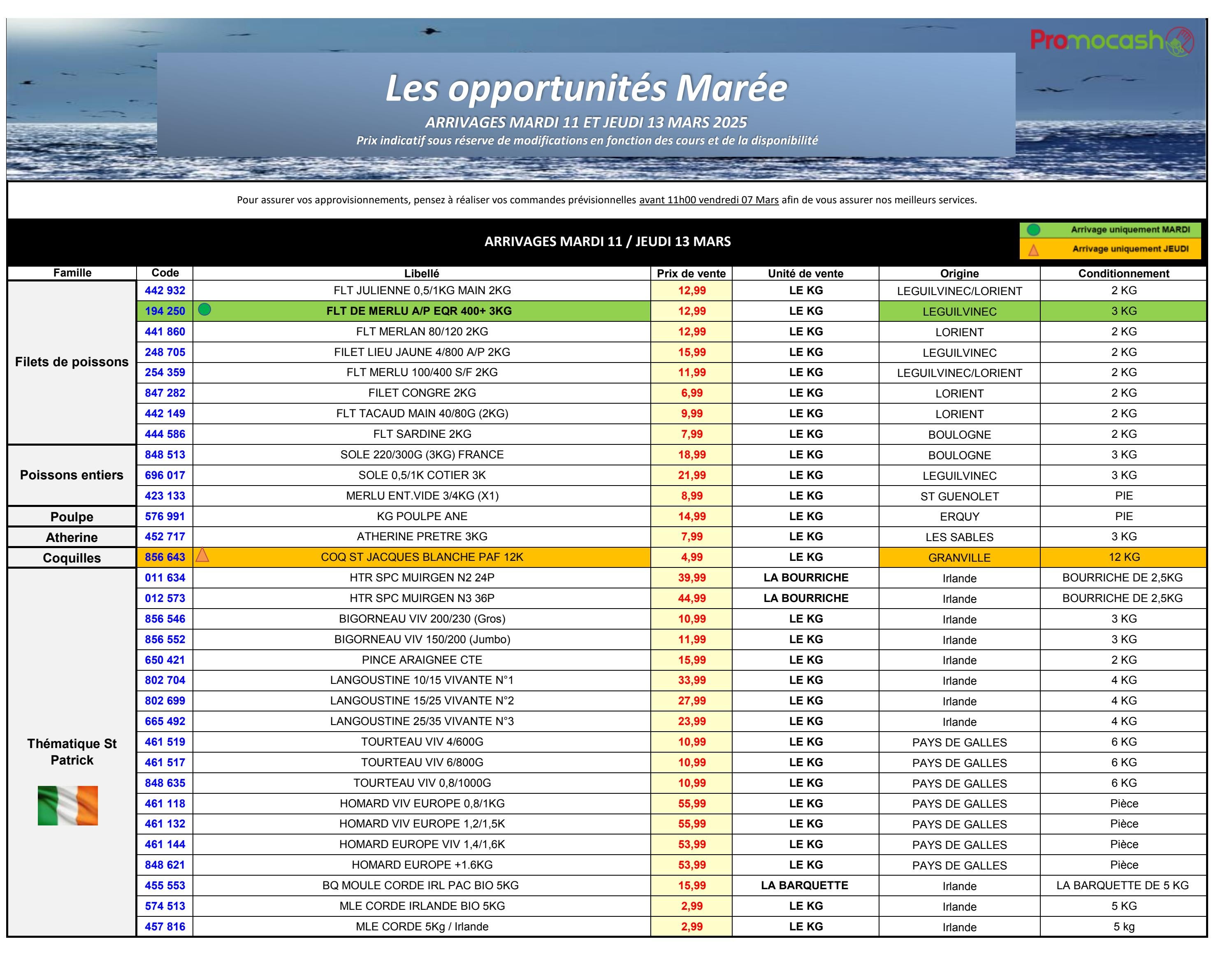Click 'LANGOUSTINE 10/15 VIVANTE N°1' label
The width and height of the screenshot is (1232, 953).
point(422,680)
